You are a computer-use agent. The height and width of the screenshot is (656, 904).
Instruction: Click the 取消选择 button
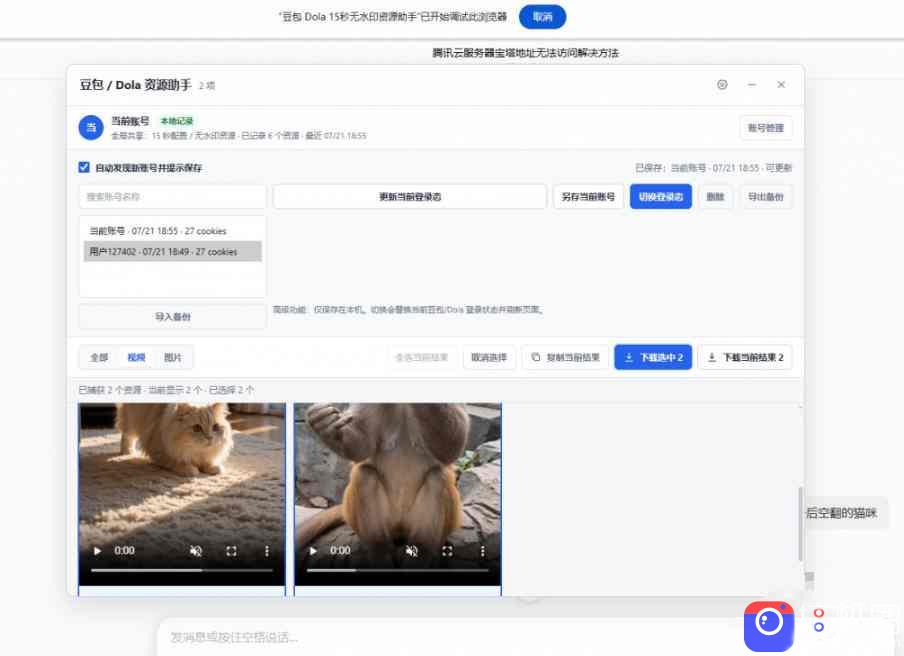pyautogui.click(x=489, y=357)
